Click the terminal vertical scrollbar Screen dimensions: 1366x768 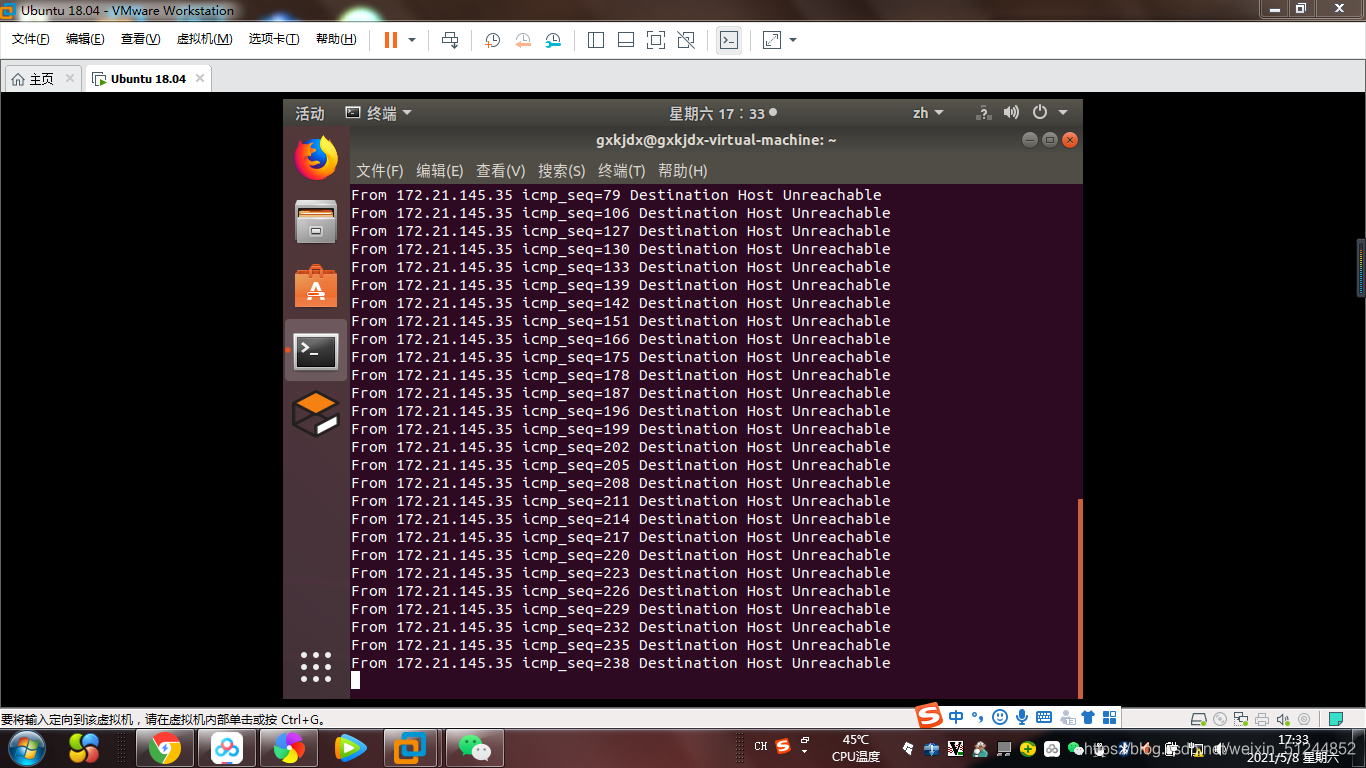(1080, 598)
